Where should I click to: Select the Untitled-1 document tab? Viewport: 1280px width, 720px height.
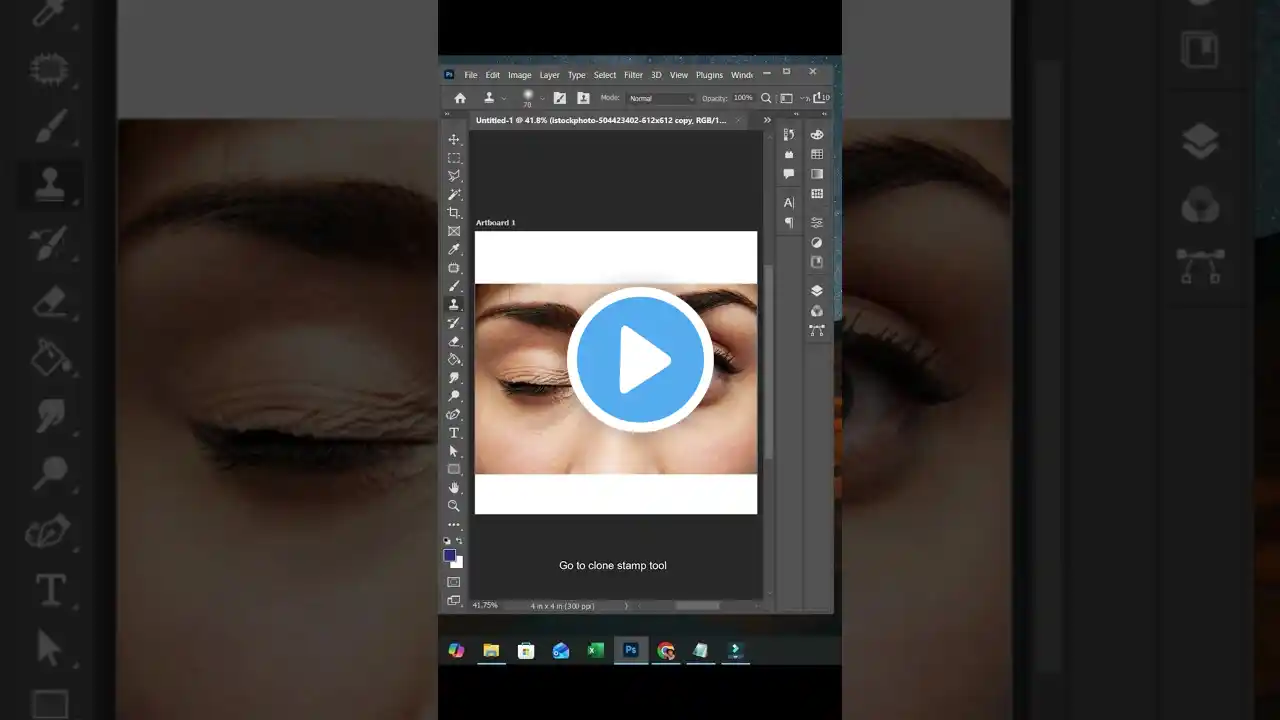[x=601, y=120]
